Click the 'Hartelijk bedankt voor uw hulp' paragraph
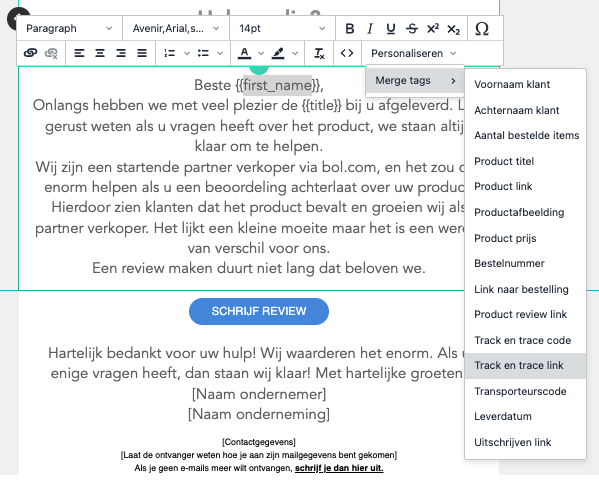 point(256,363)
